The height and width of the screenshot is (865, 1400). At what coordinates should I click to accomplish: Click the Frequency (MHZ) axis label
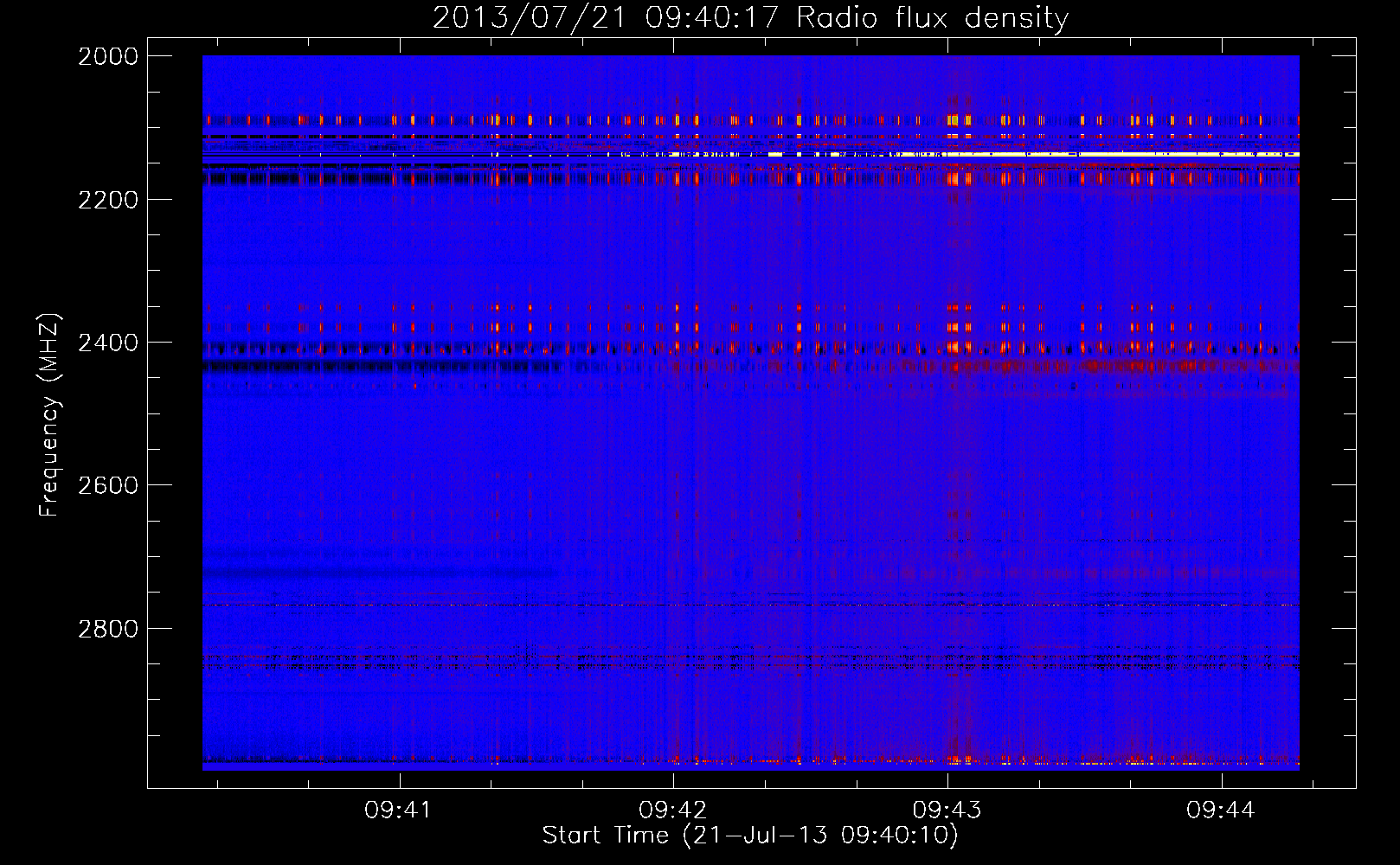coord(49,416)
